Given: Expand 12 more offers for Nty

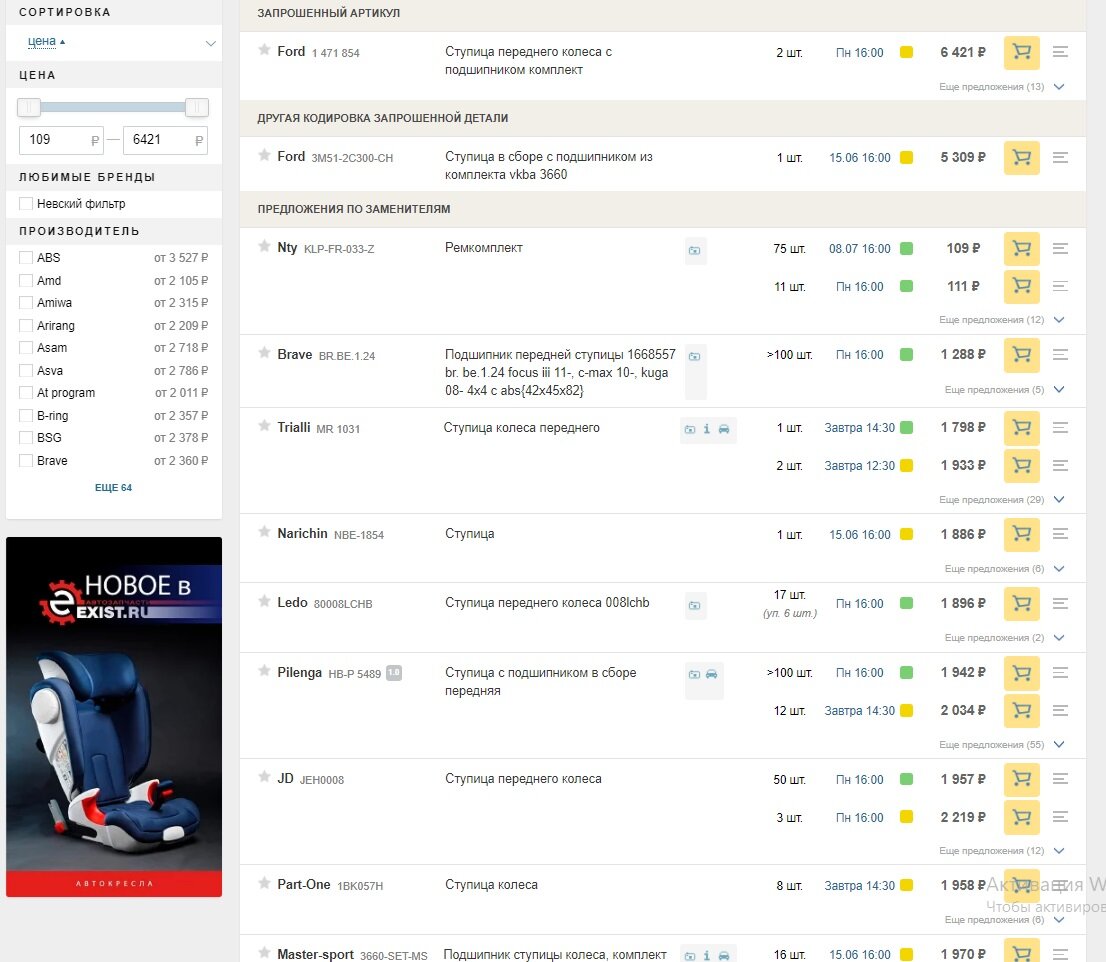Looking at the screenshot, I should 1002,319.
